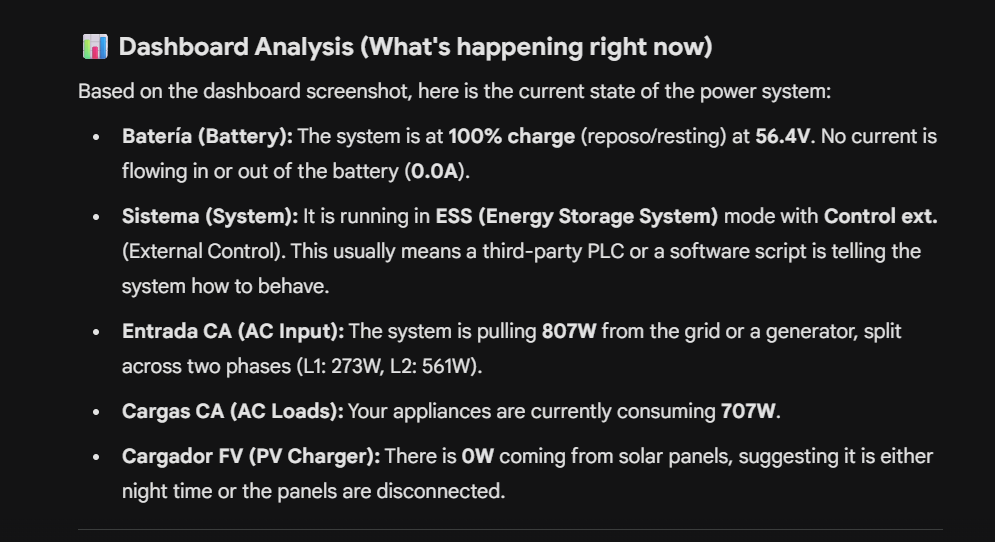Click the bold "Cargas CA (AC Loads):" label
Screen dimensions: 995x542
click(233, 411)
